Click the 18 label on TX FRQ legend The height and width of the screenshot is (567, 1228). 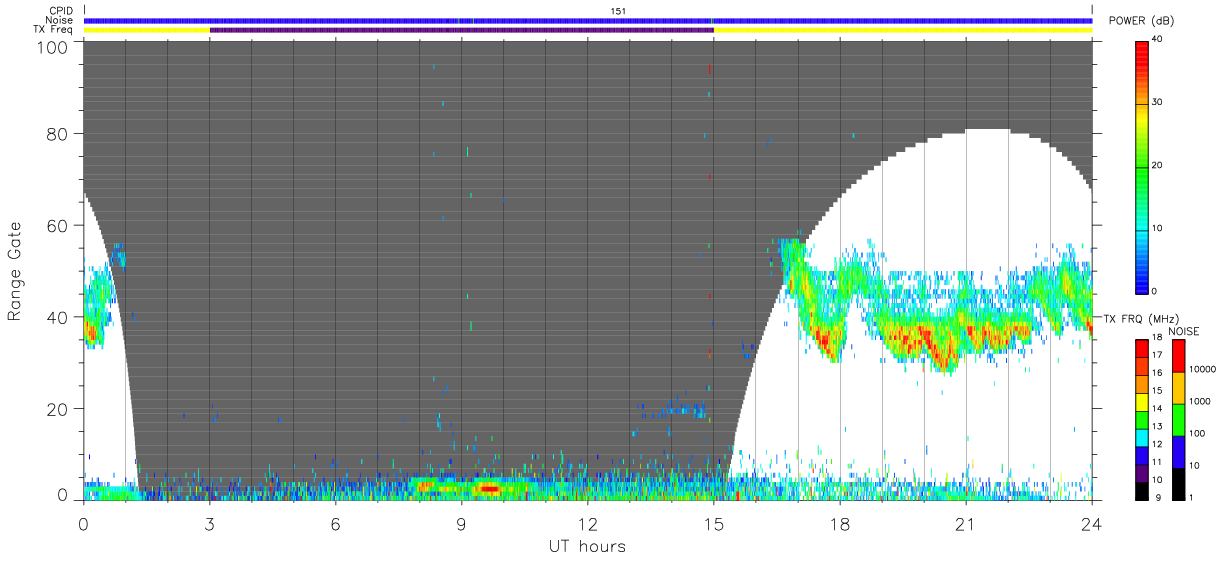click(x=1157, y=338)
